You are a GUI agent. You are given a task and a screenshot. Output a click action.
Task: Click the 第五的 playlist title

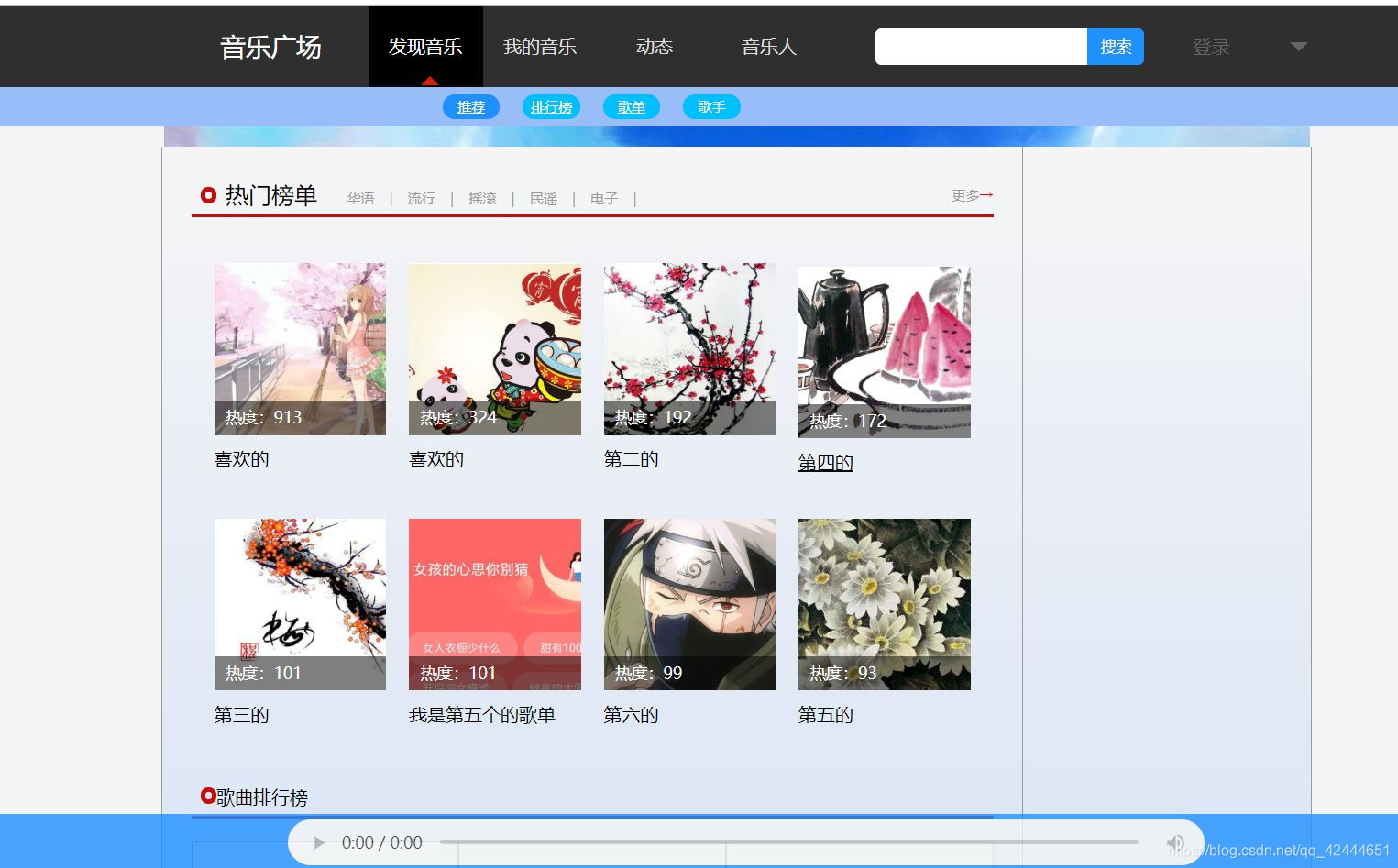coord(826,715)
